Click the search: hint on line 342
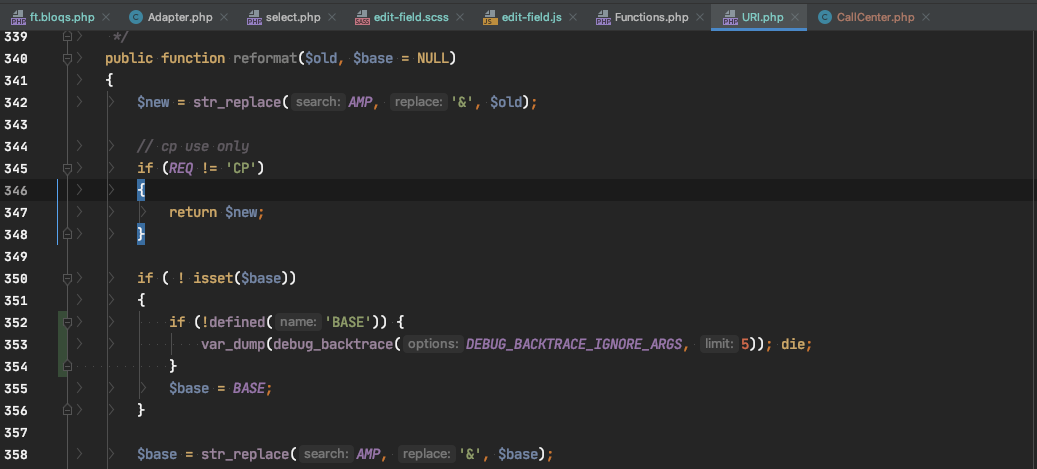 319,103
